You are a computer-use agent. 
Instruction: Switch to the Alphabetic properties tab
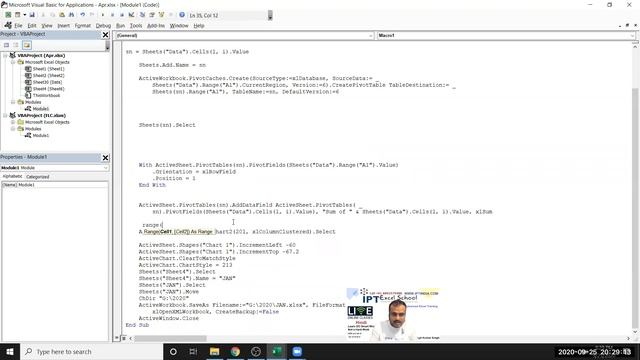pos(12,176)
